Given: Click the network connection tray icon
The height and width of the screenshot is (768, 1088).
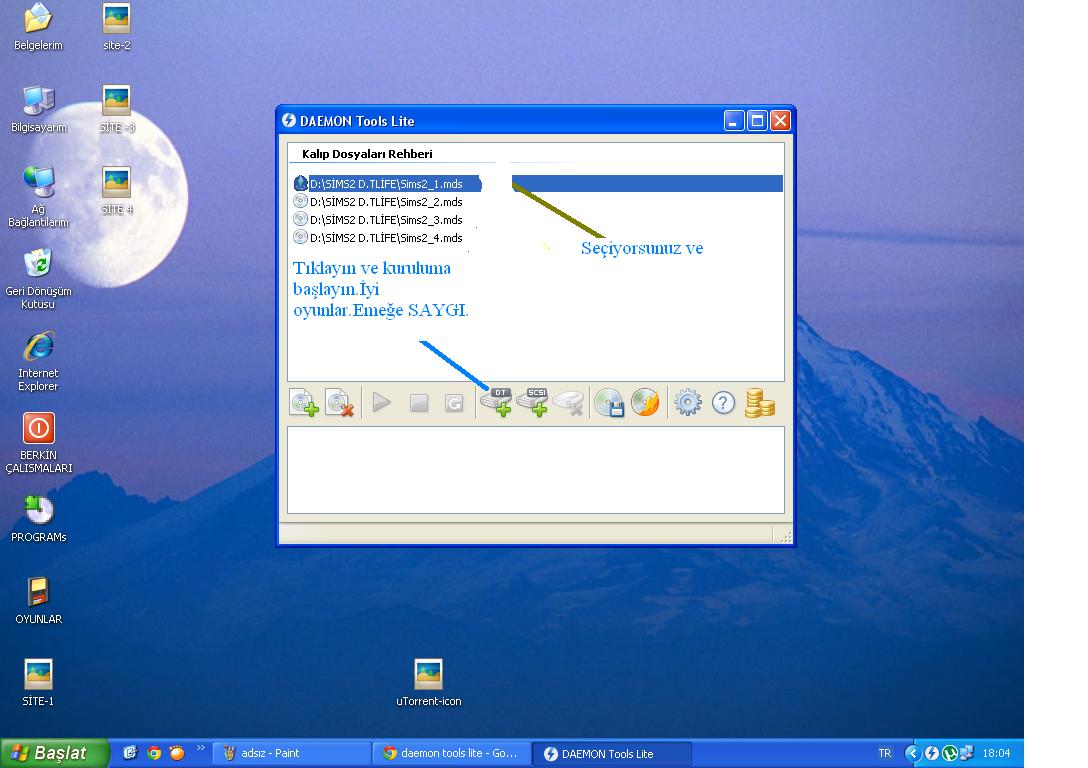Looking at the screenshot, I should pyautogui.click(x=967, y=753).
